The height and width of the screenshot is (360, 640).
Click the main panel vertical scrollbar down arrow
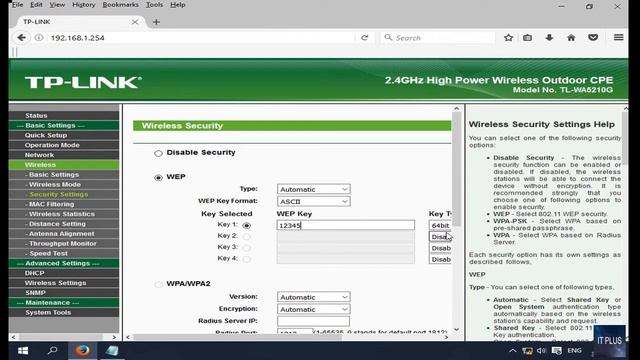[456, 329]
